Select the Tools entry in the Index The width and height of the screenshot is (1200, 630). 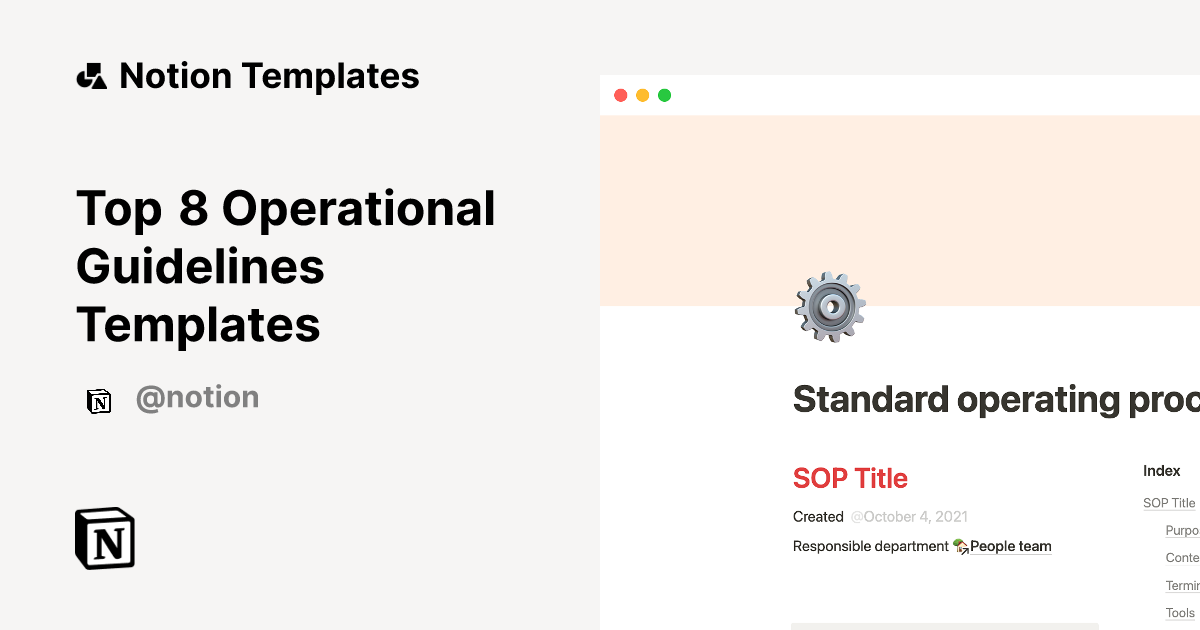[x=1180, y=612]
